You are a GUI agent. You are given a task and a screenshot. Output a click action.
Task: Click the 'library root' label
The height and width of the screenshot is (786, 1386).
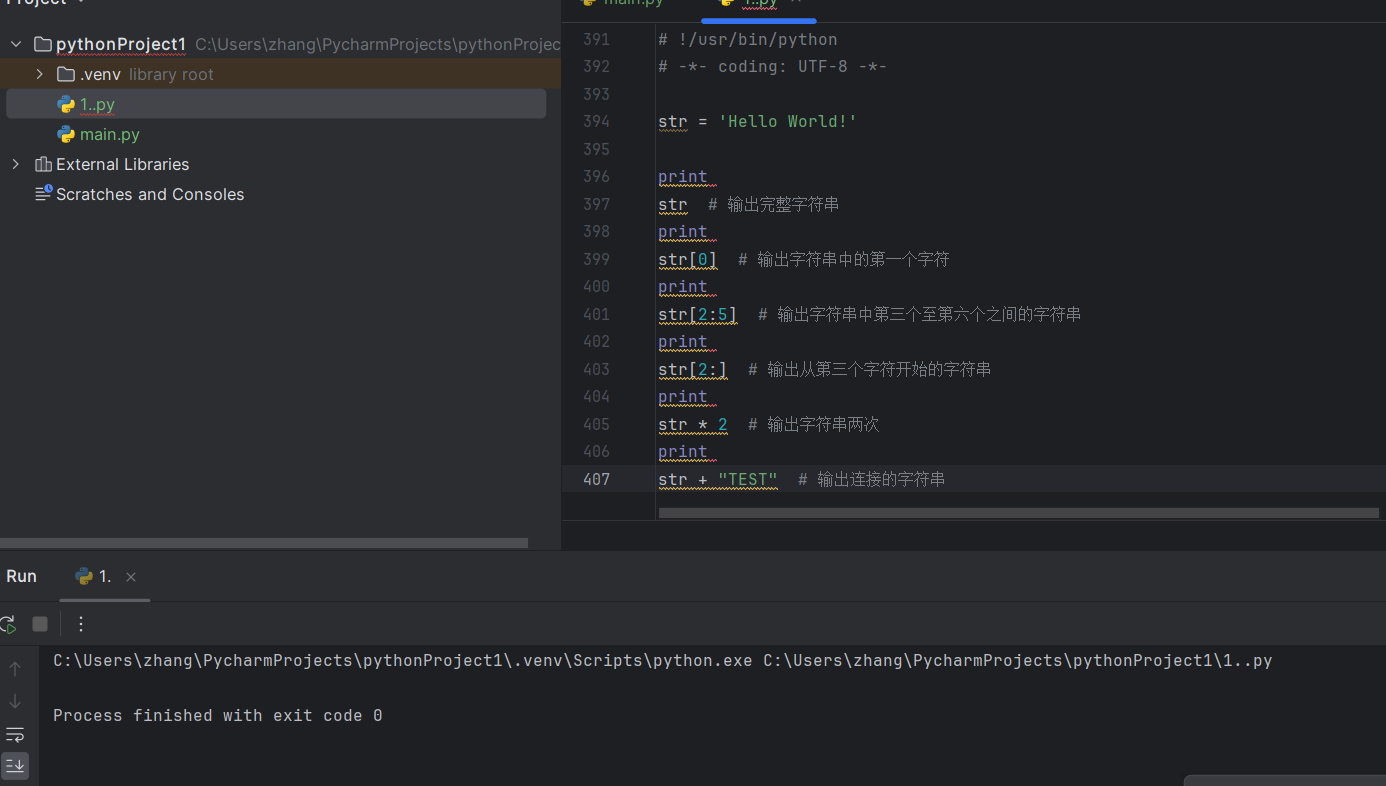(171, 74)
